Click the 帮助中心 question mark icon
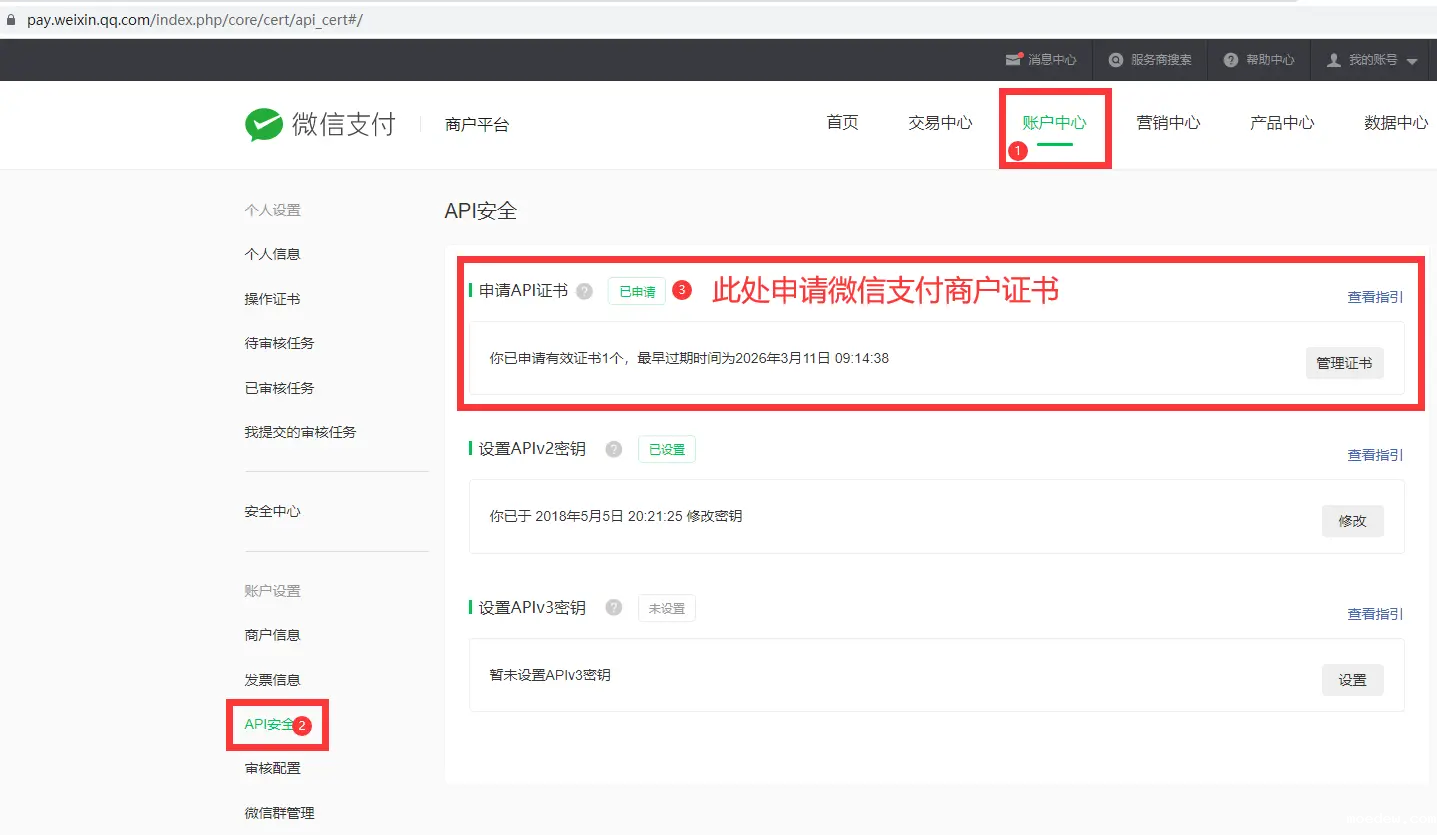Image resolution: width=1437 pixels, height=835 pixels. (x=1231, y=60)
